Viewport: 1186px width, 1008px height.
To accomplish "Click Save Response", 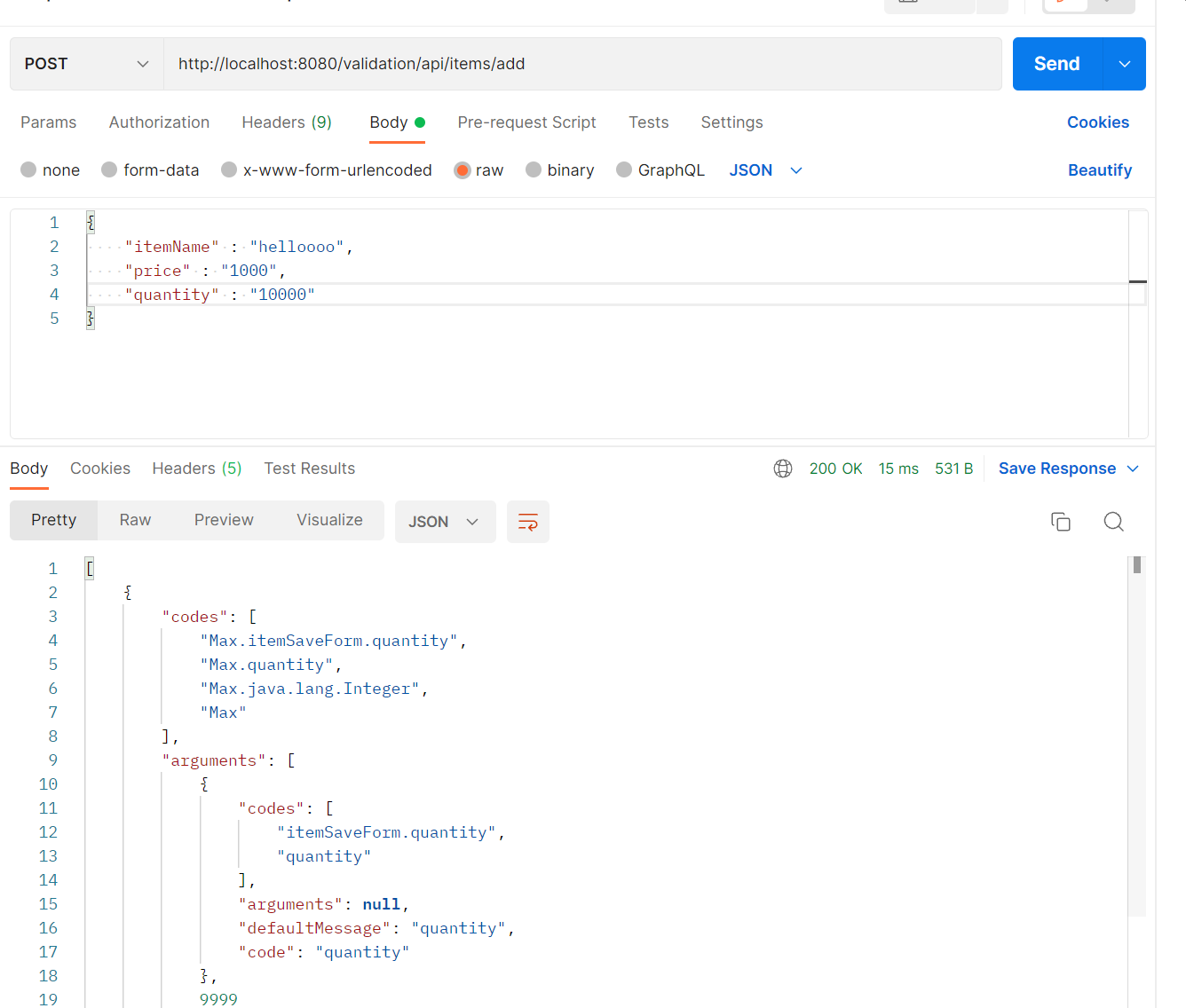I will click(x=1057, y=469).
